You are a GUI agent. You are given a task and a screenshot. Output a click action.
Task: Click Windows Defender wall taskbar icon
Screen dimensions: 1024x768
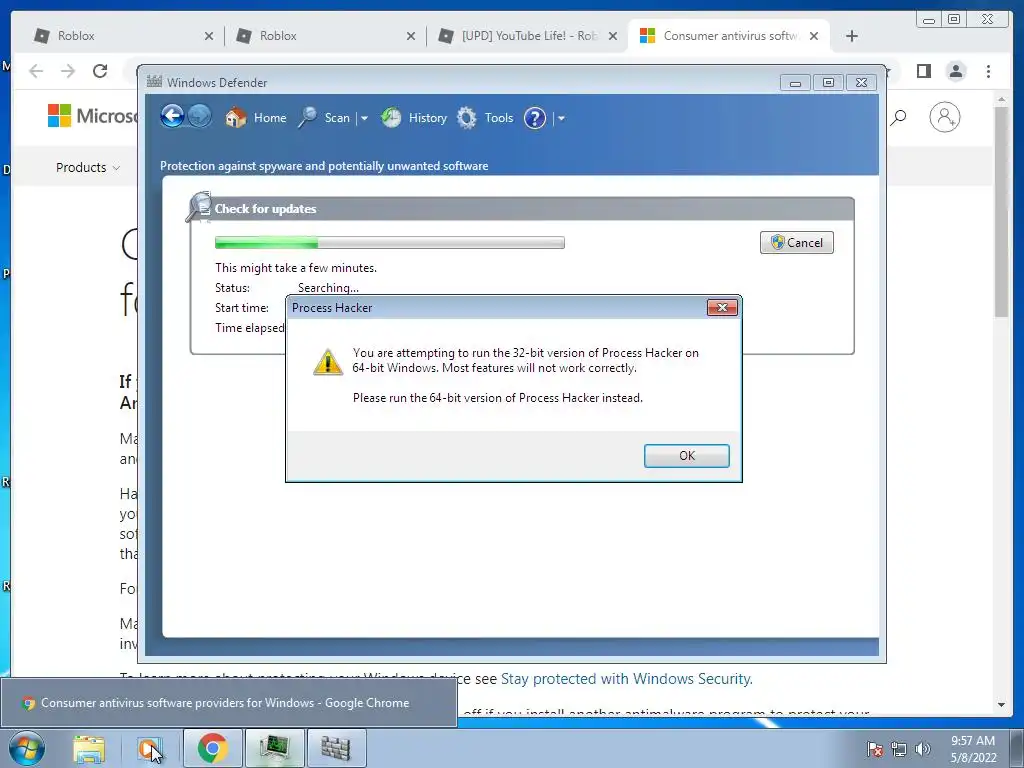336,748
